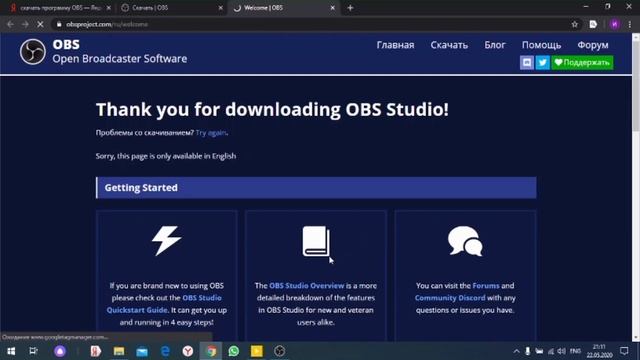Close the 'Скачать | OBS' tab
The image size is (640, 360).
220,8
